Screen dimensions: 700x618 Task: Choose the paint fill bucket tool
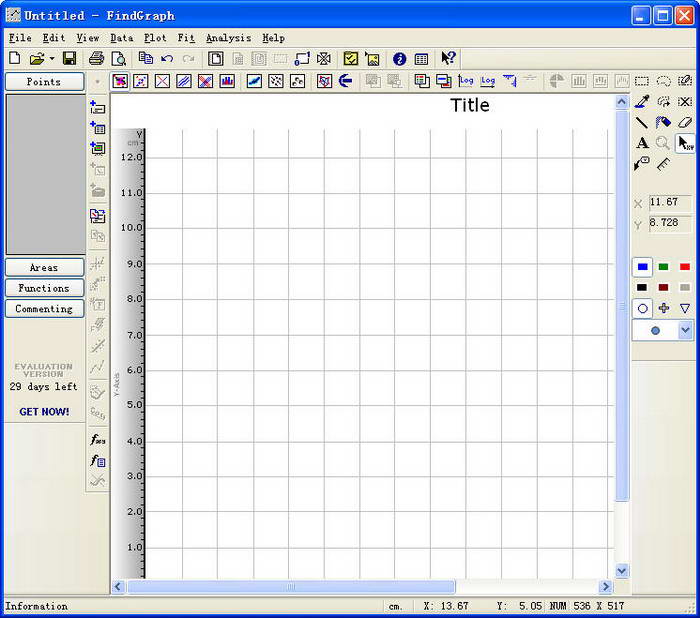(663, 122)
